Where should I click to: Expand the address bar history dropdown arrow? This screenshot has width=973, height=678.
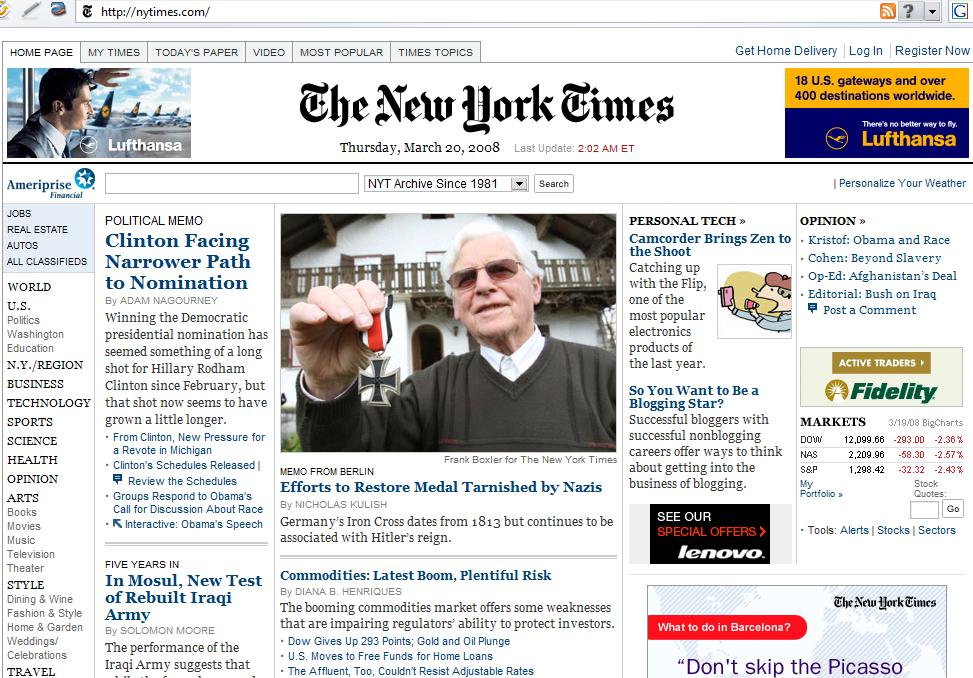[932, 11]
